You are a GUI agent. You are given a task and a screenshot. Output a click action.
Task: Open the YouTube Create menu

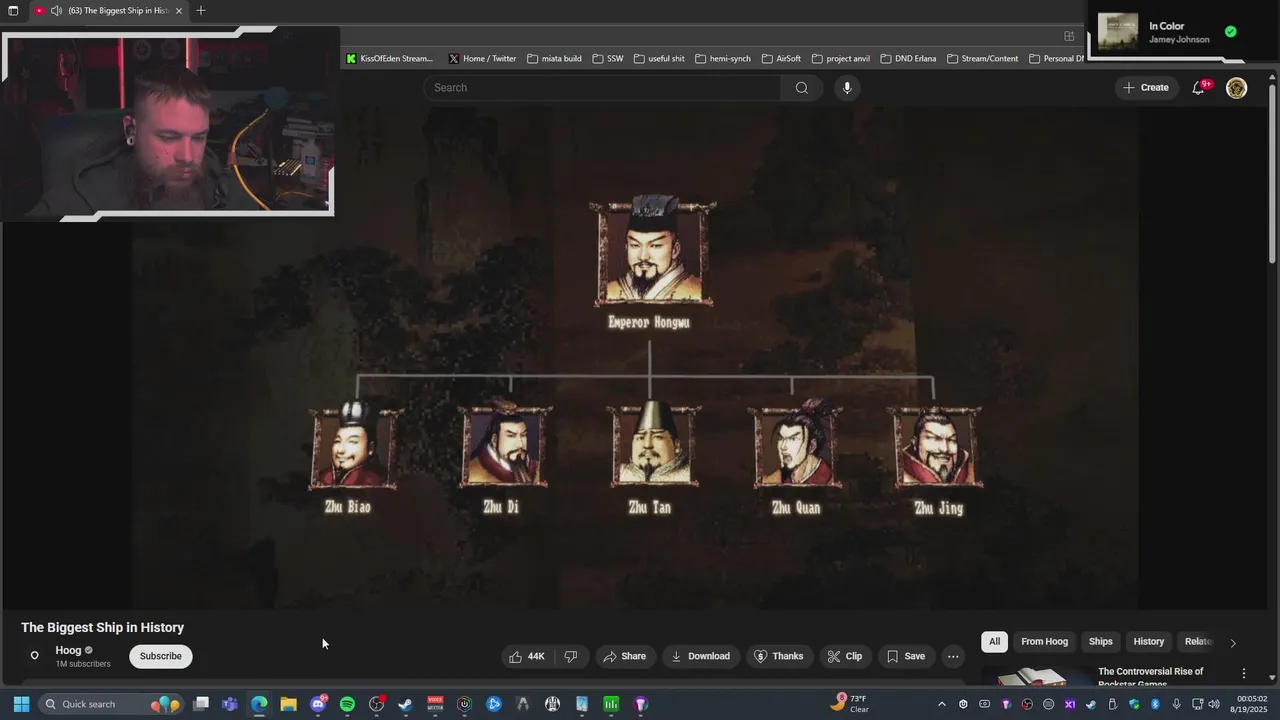tap(1145, 88)
